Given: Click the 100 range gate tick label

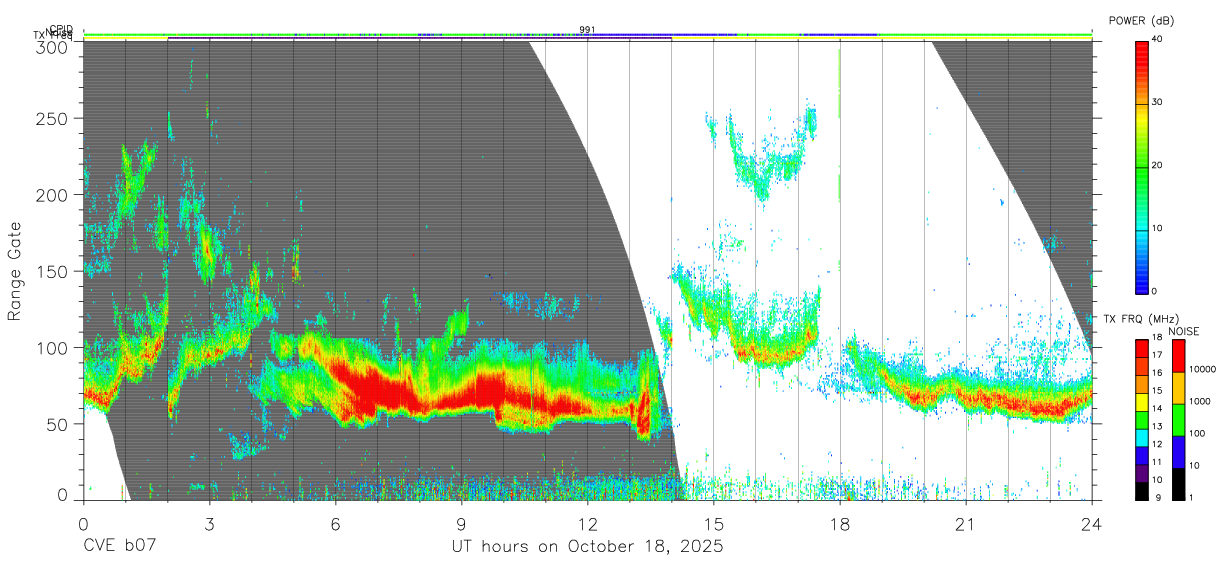Looking at the screenshot, I should click(x=52, y=347).
